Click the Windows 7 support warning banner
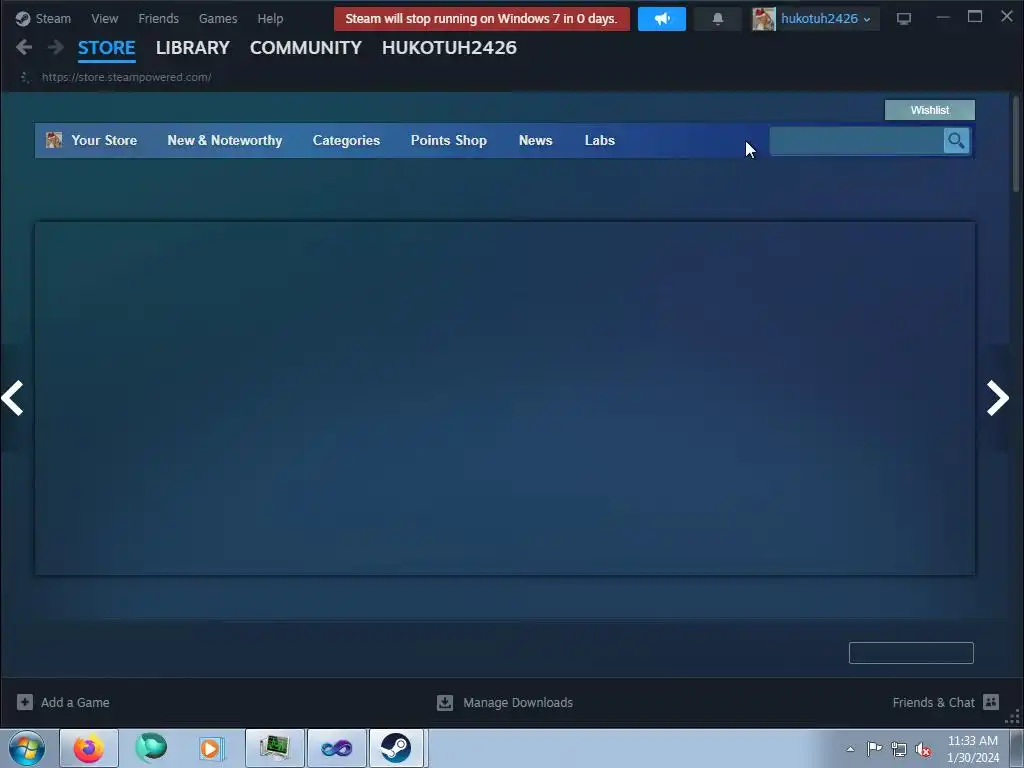Image resolution: width=1024 pixels, height=768 pixels. (x=481, y=18)
